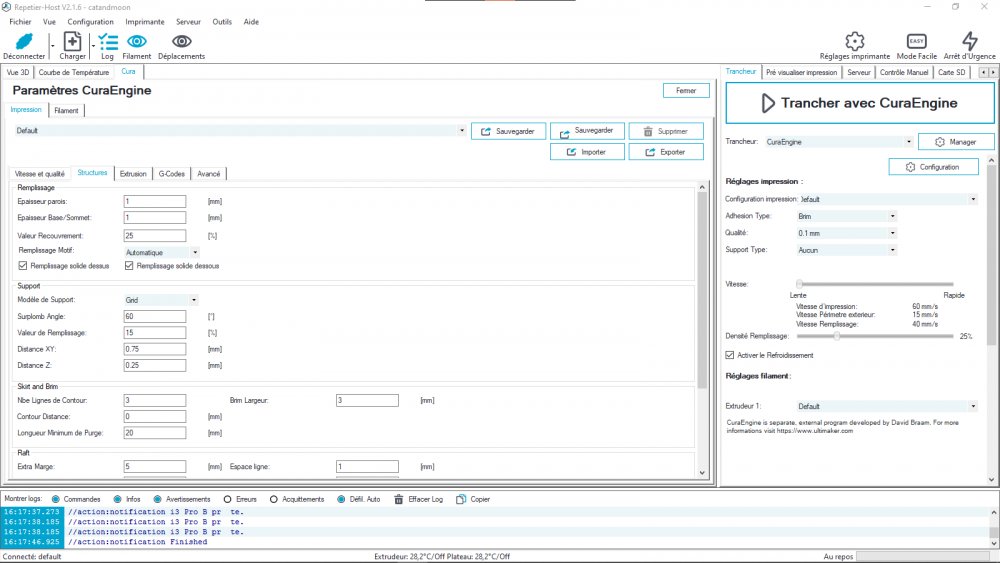This screenshot has height=563, width=1000.
Task: Toggle Déplacements eye icon
Action: tap(182, 41)
